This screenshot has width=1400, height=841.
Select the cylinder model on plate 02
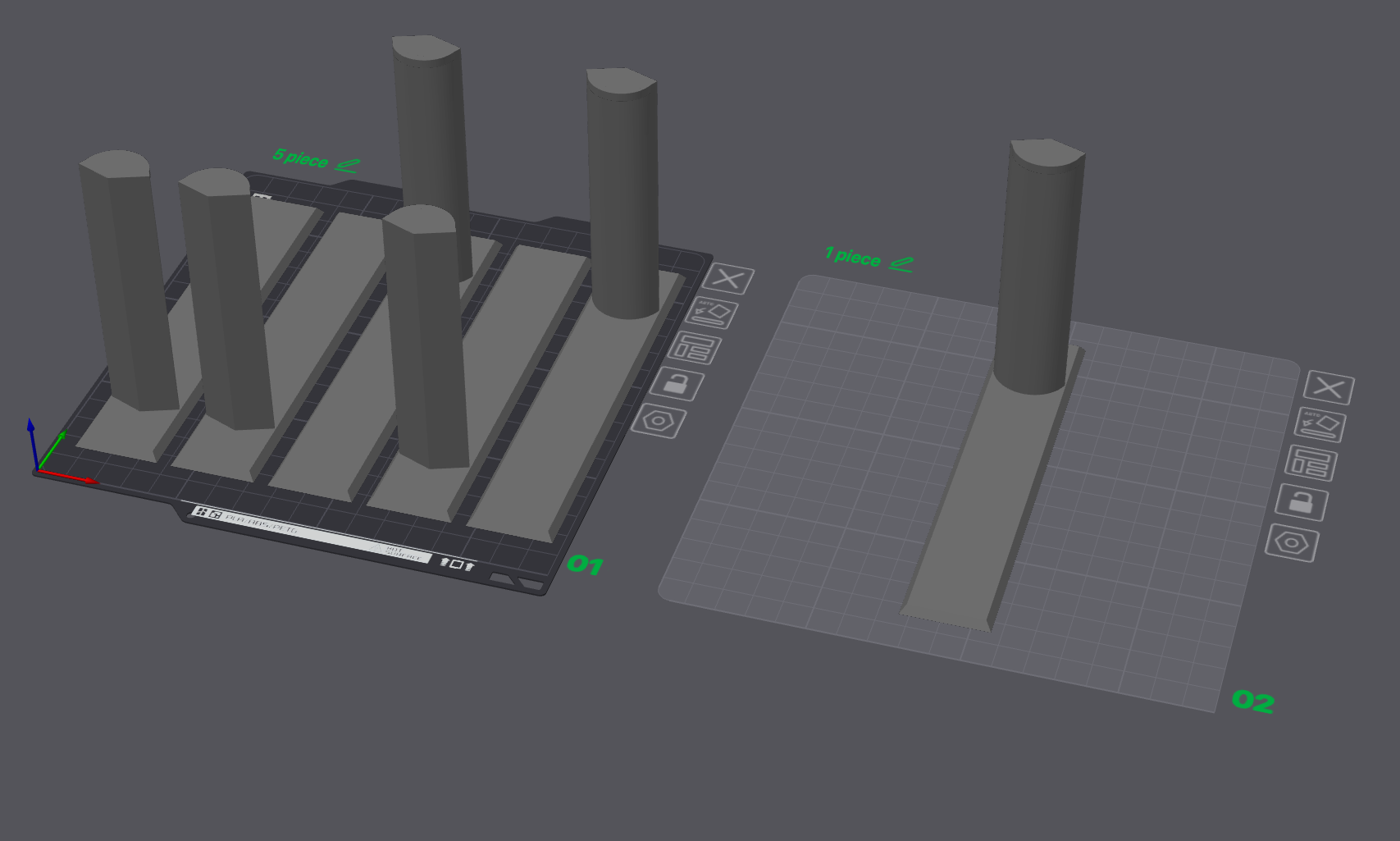(1038, 267)
